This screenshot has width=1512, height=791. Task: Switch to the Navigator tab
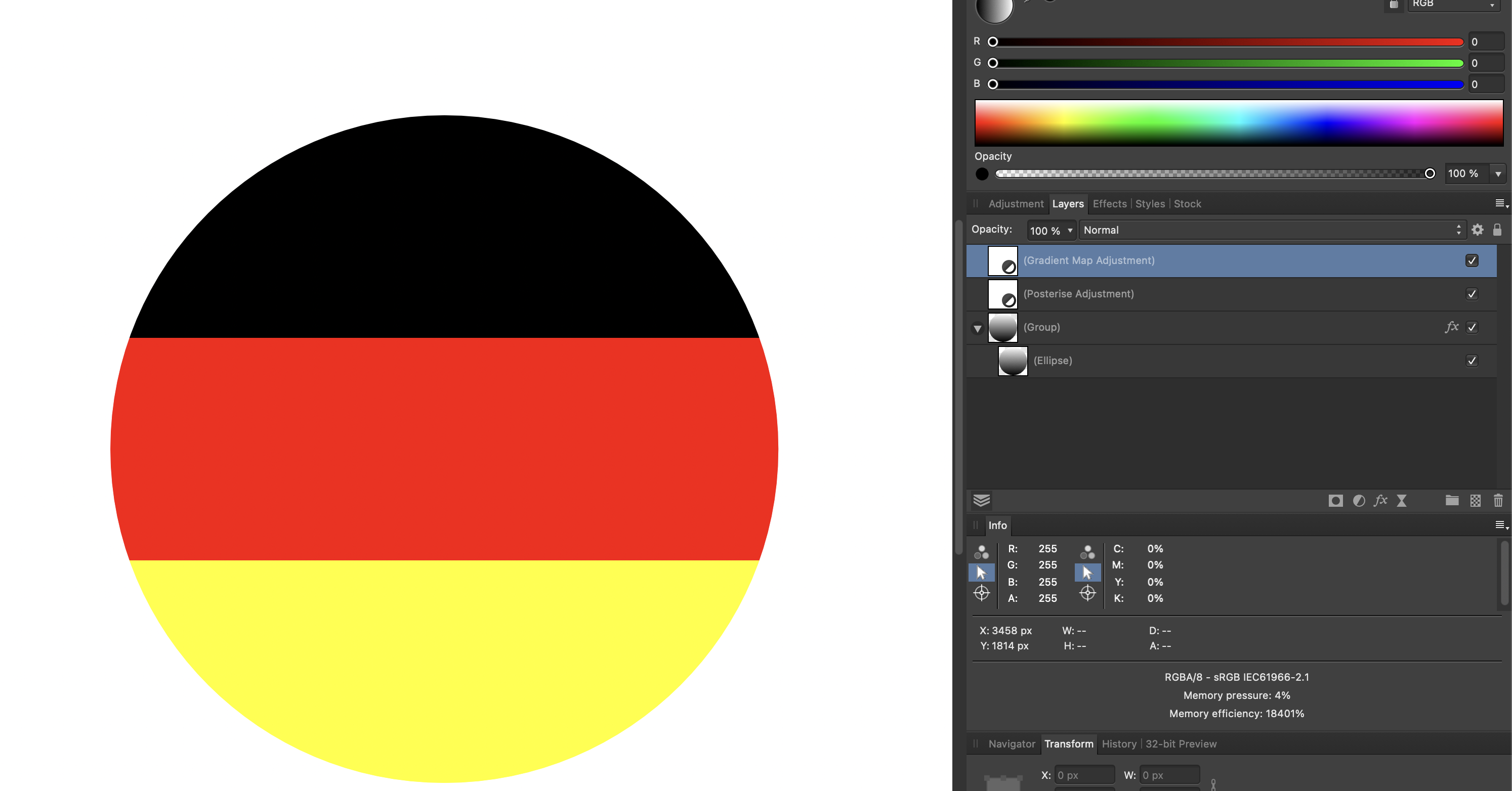(x=1012, y=743)
